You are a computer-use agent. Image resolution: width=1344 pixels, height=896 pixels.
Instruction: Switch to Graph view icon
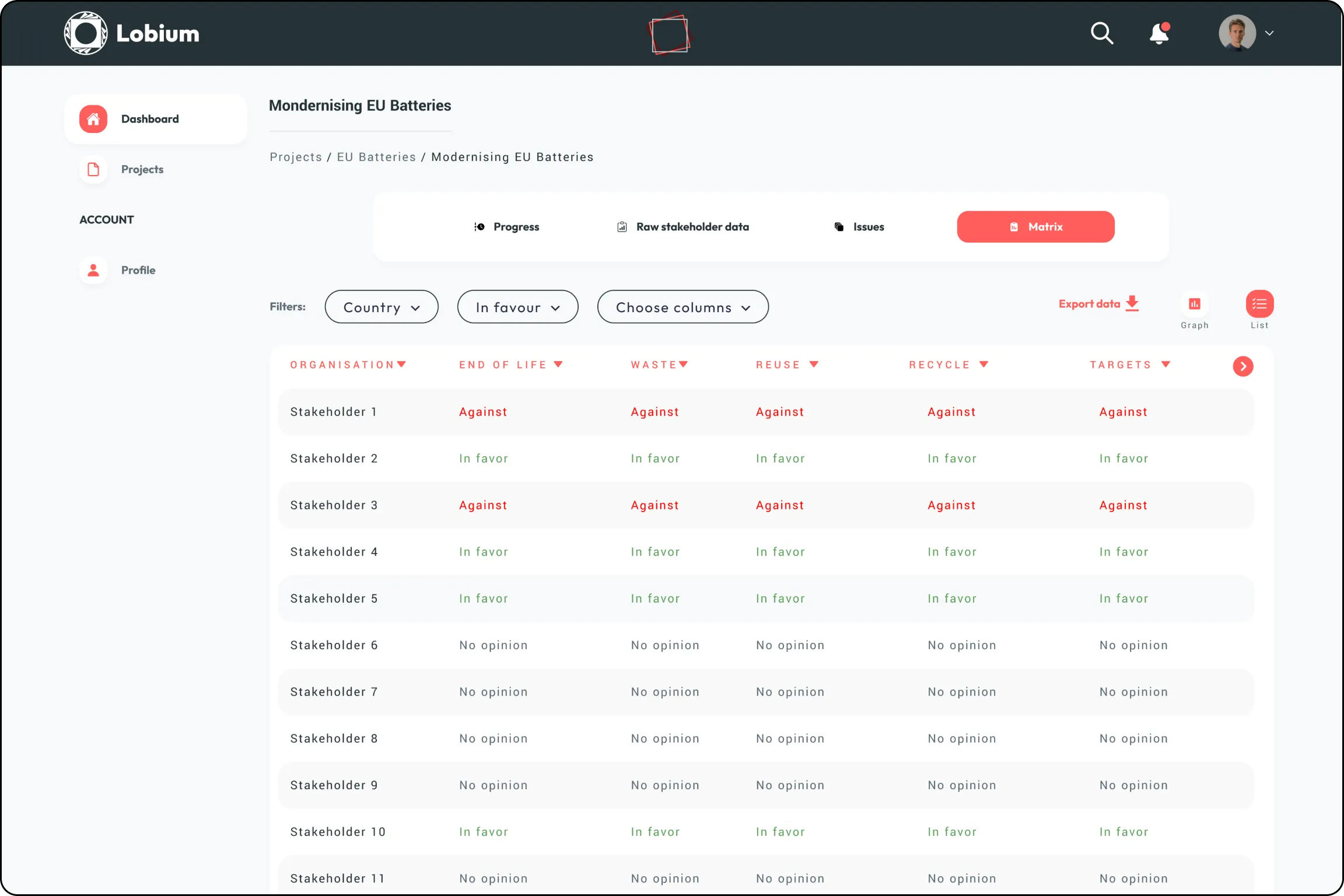click(1194, 304)
